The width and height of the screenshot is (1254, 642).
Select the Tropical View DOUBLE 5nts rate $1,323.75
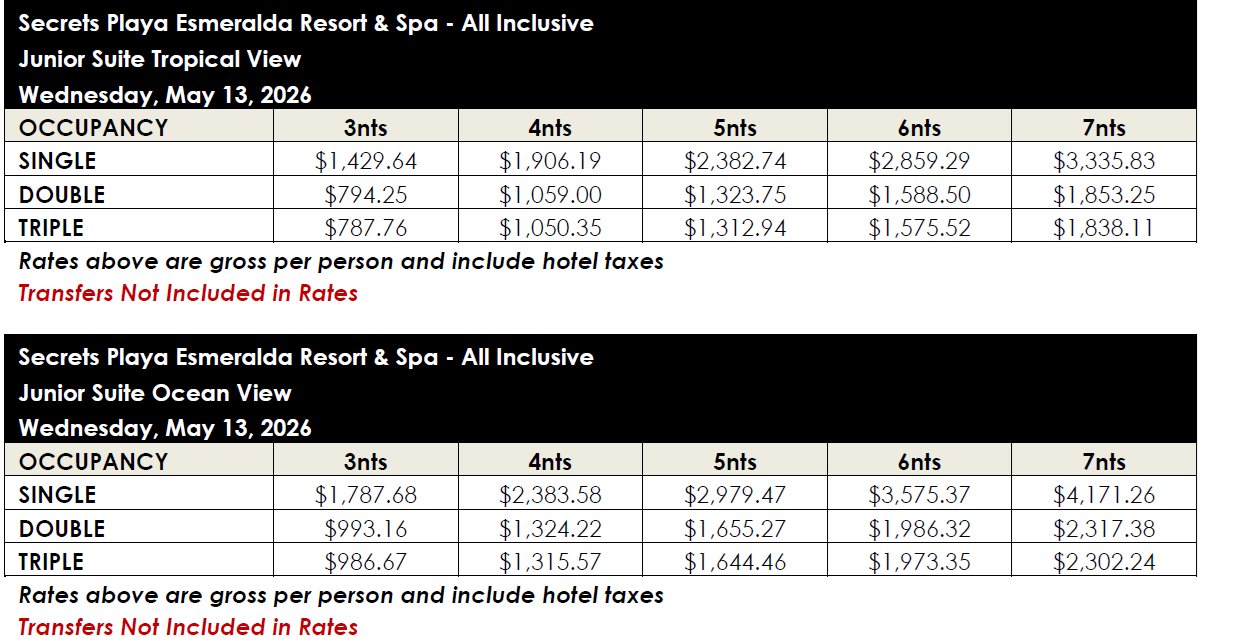coord(735,194)
